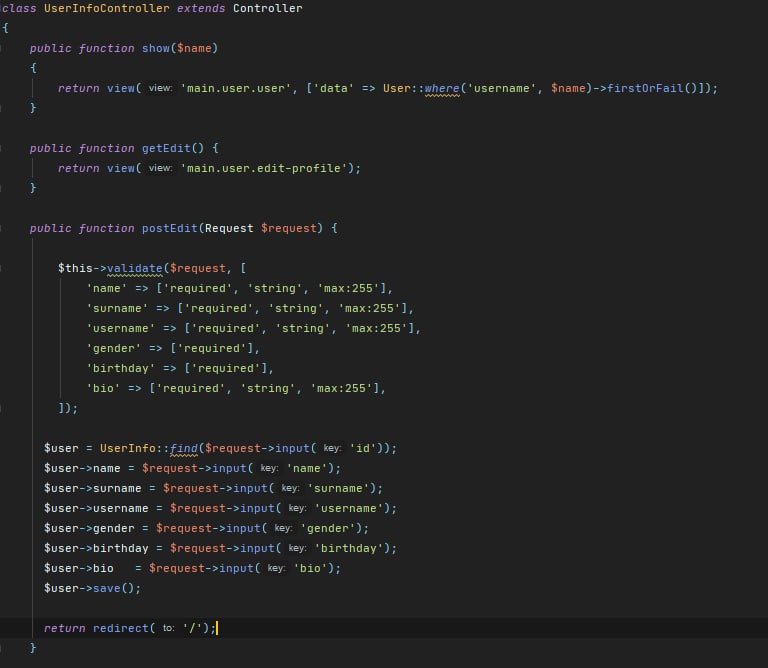Click $user->username assignment target
This screenshot has width=768, height=668.
pos(96,509)
